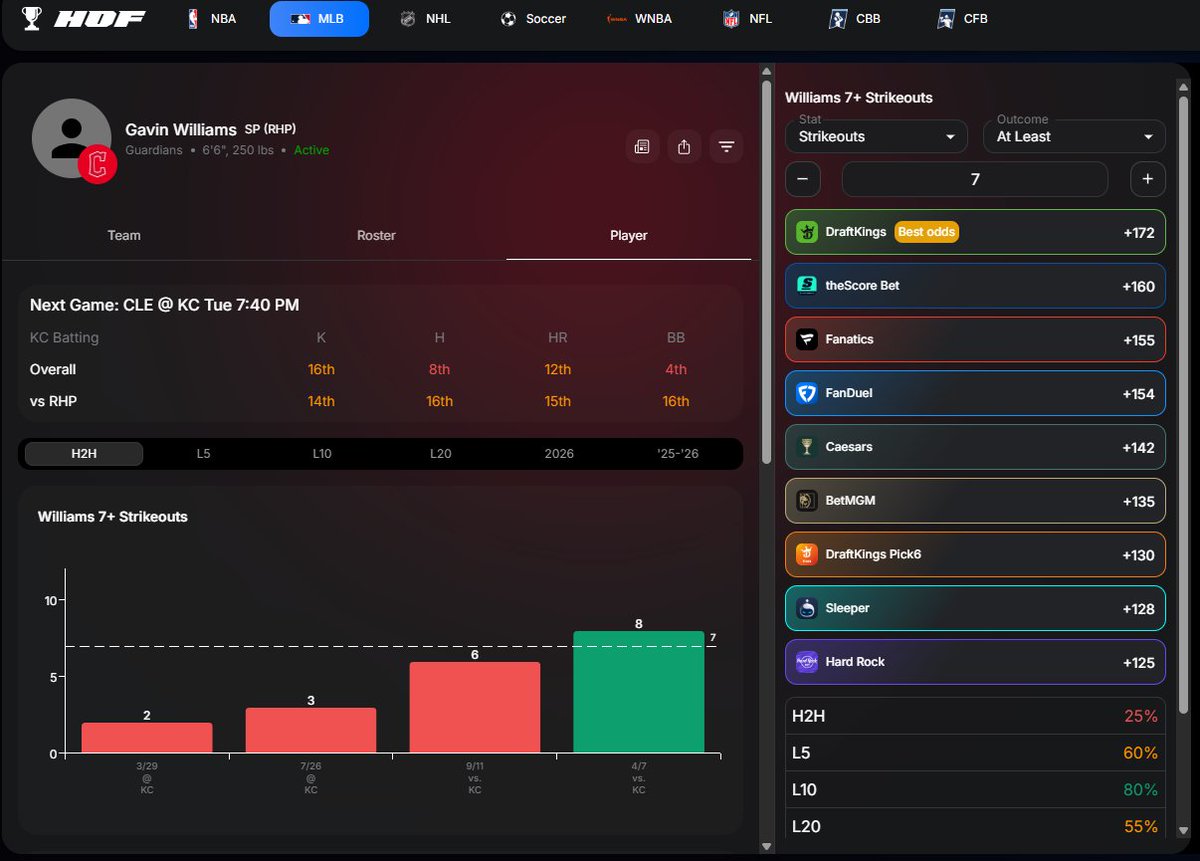The height and width of the screenshot is (861, 1200).
Task: Open Caesars odds row at +142
Action: (x=975, y=447)
